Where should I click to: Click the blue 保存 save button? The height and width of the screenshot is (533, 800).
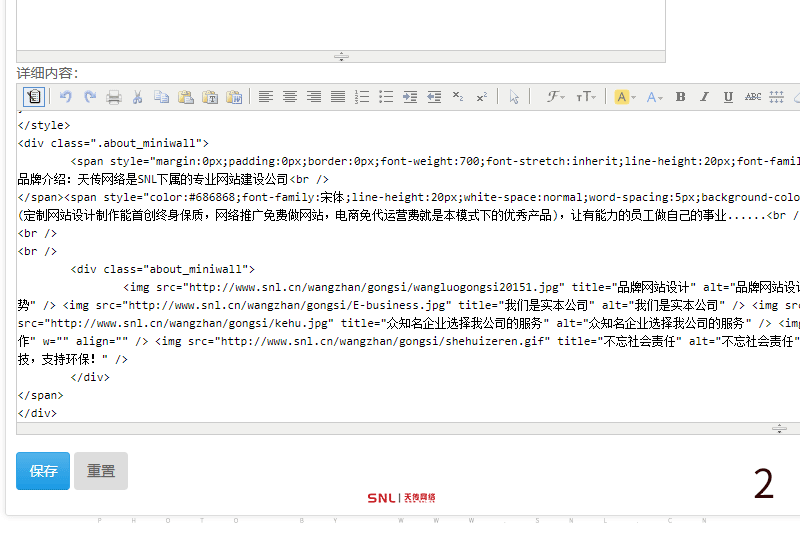tap(43, 471)
